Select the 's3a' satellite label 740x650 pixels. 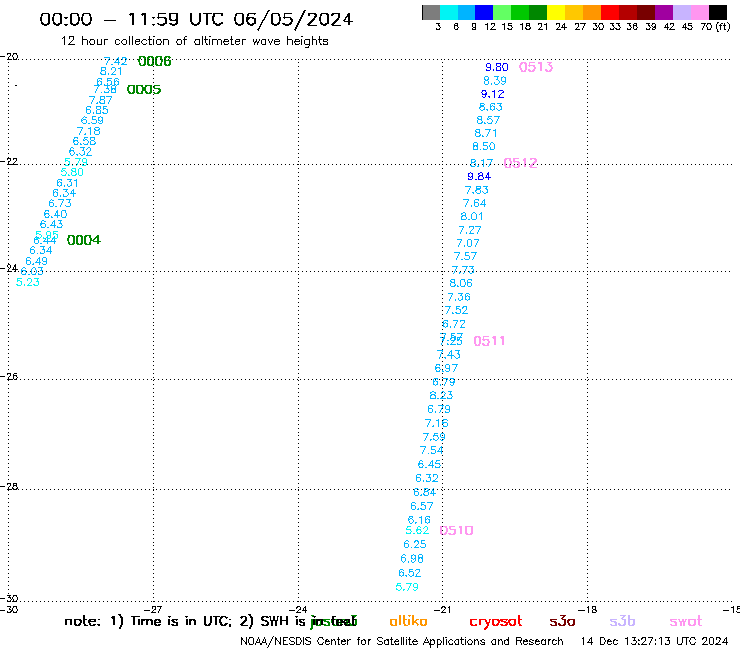pyautogui.click(x=562, y=621)
